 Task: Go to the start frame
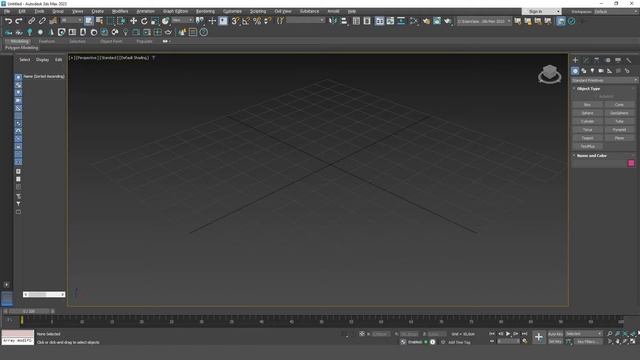(x=492, y=334)
